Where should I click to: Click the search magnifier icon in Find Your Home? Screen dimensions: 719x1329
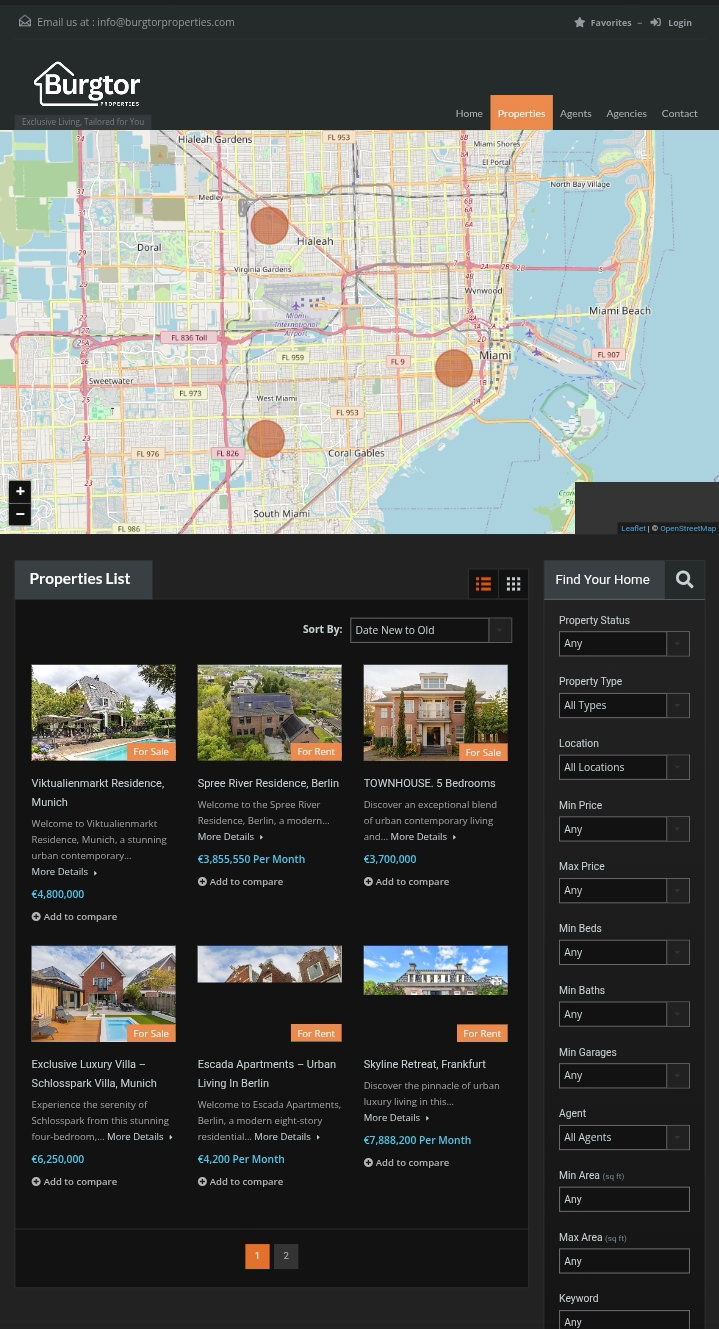click(684, 579)
